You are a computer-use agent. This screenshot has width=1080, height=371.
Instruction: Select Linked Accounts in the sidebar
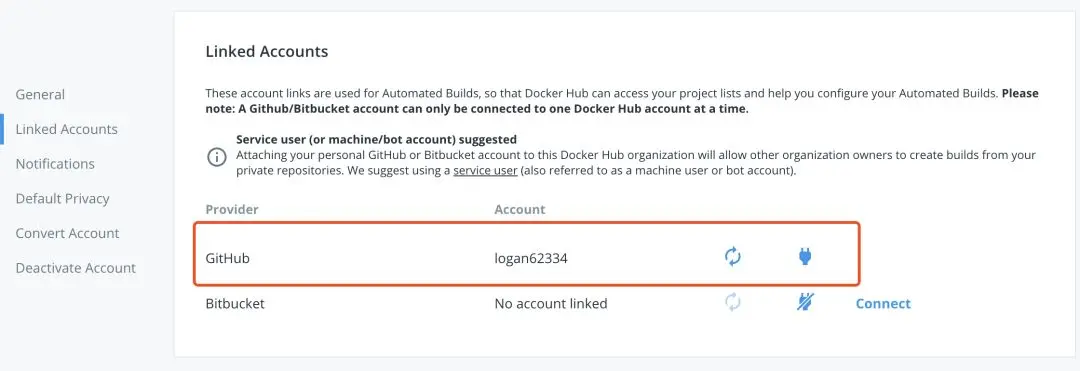click(x=66, y=129)
